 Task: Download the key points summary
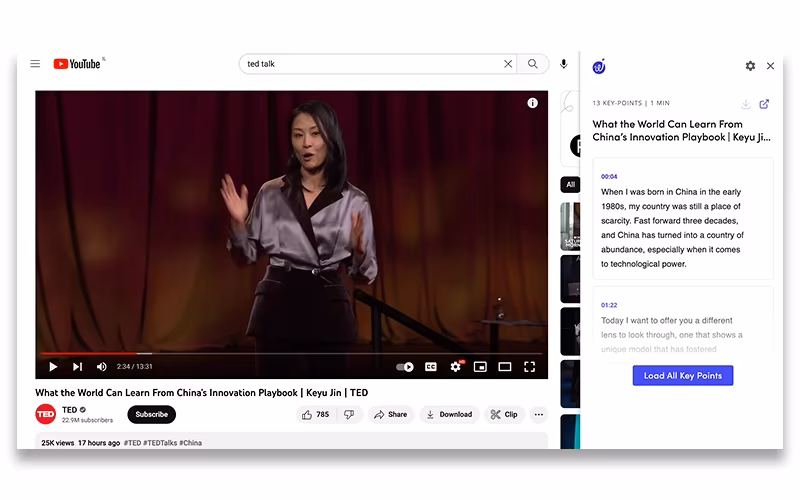point(746,104)
